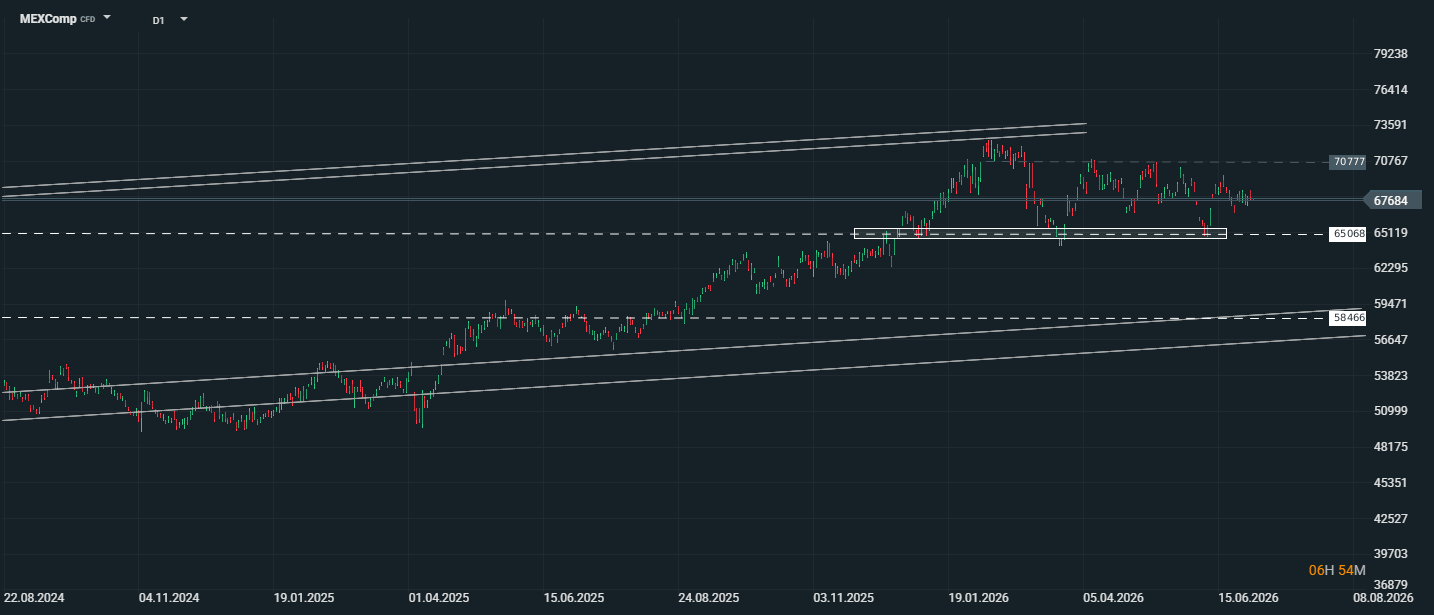Screen dimensions: 1434x615
Task: Click the 06H 54M candle countdown timer
Action: (x=1336, y=570)
